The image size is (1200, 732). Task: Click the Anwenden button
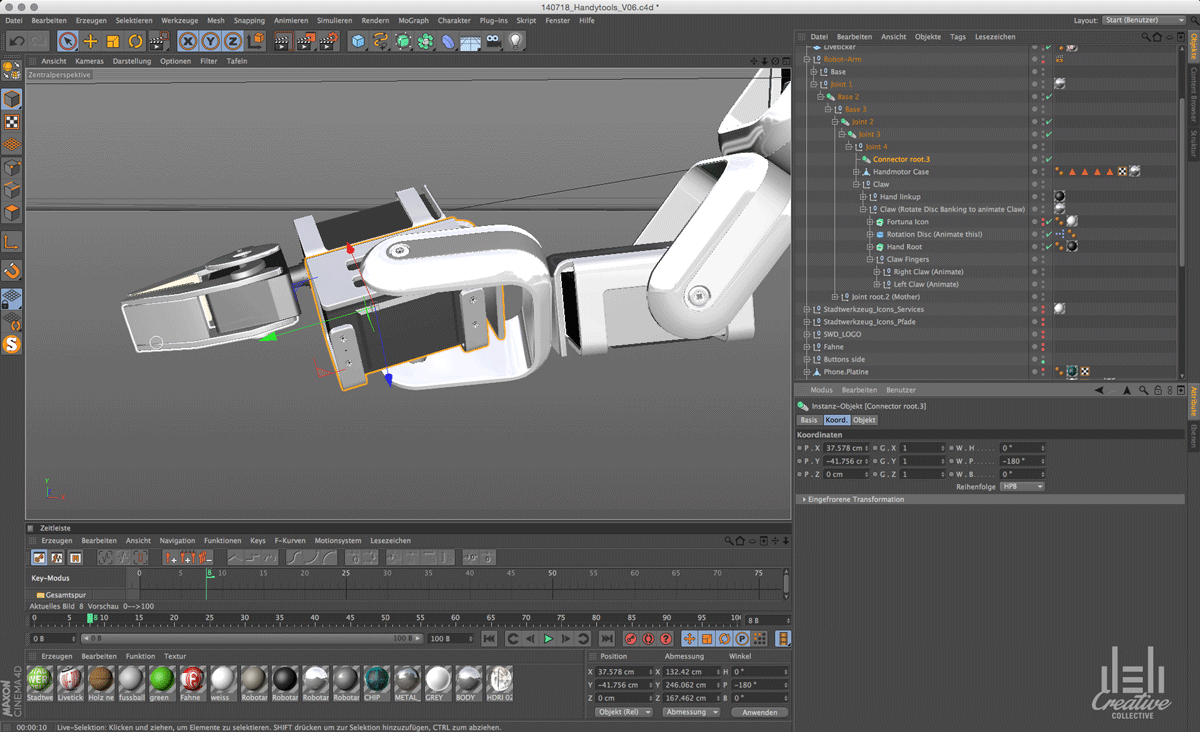[760, 712]
